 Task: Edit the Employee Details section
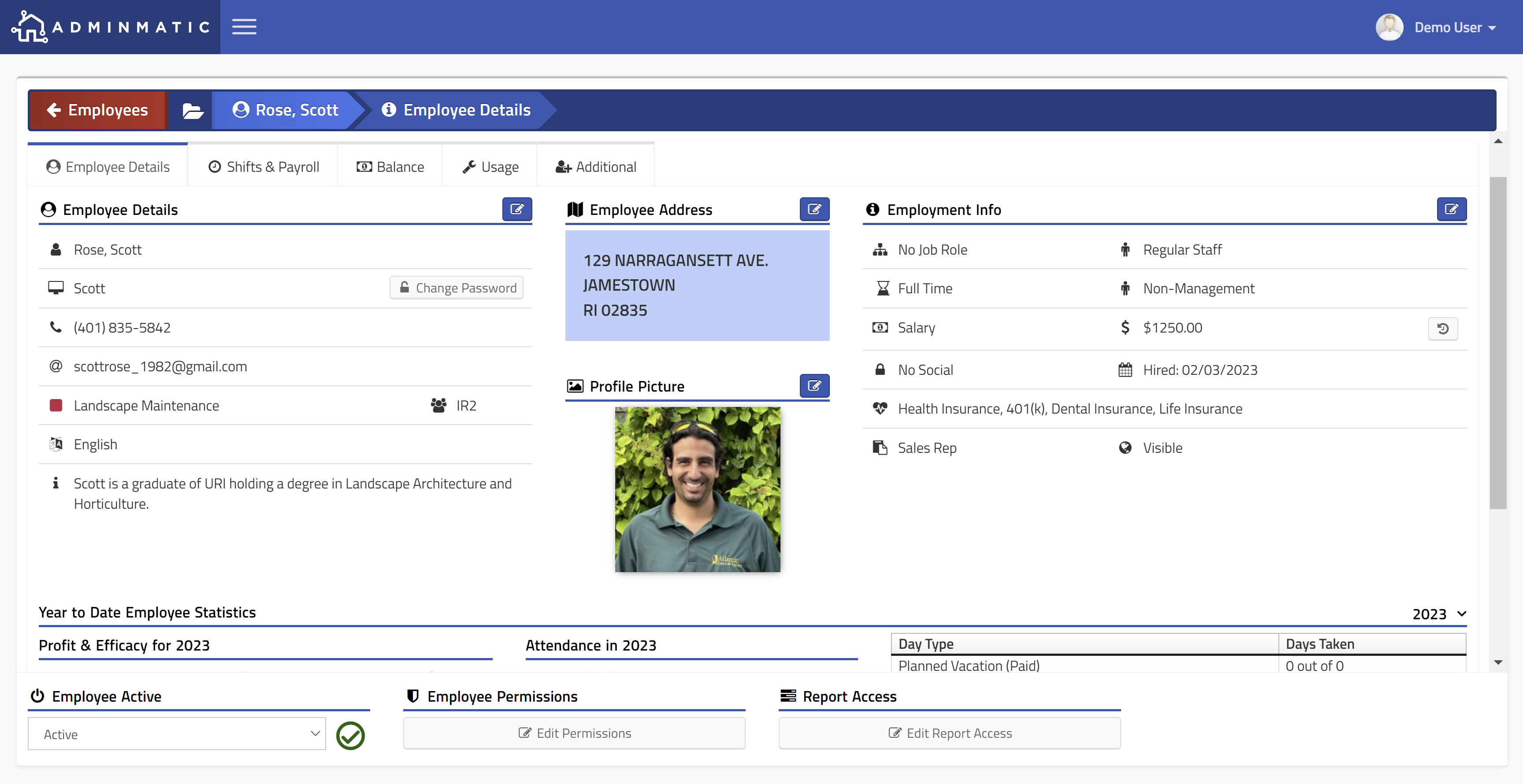[x=517, y=209]
